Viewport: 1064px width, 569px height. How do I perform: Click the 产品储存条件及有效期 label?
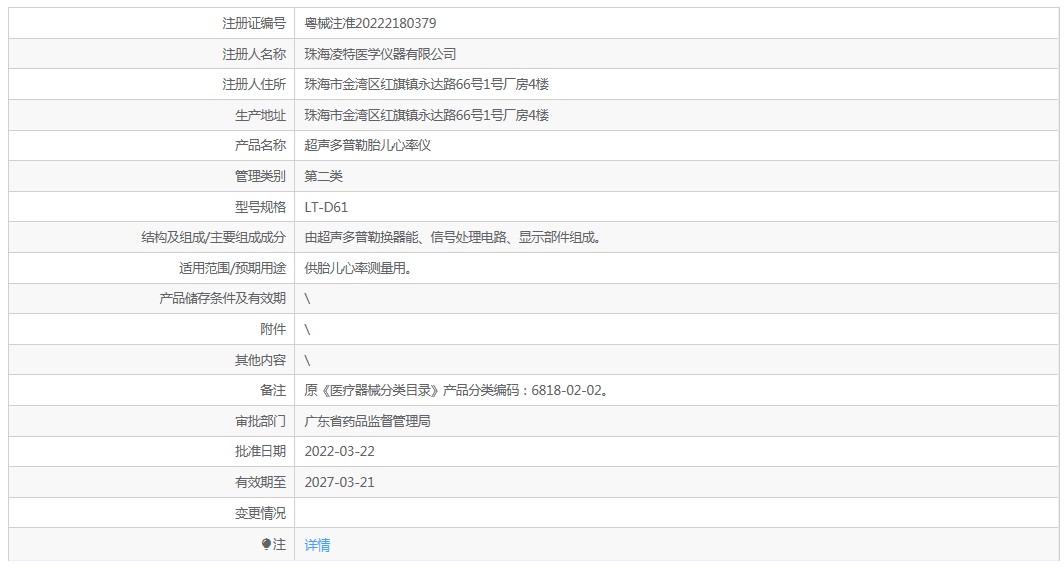[223, 298]
